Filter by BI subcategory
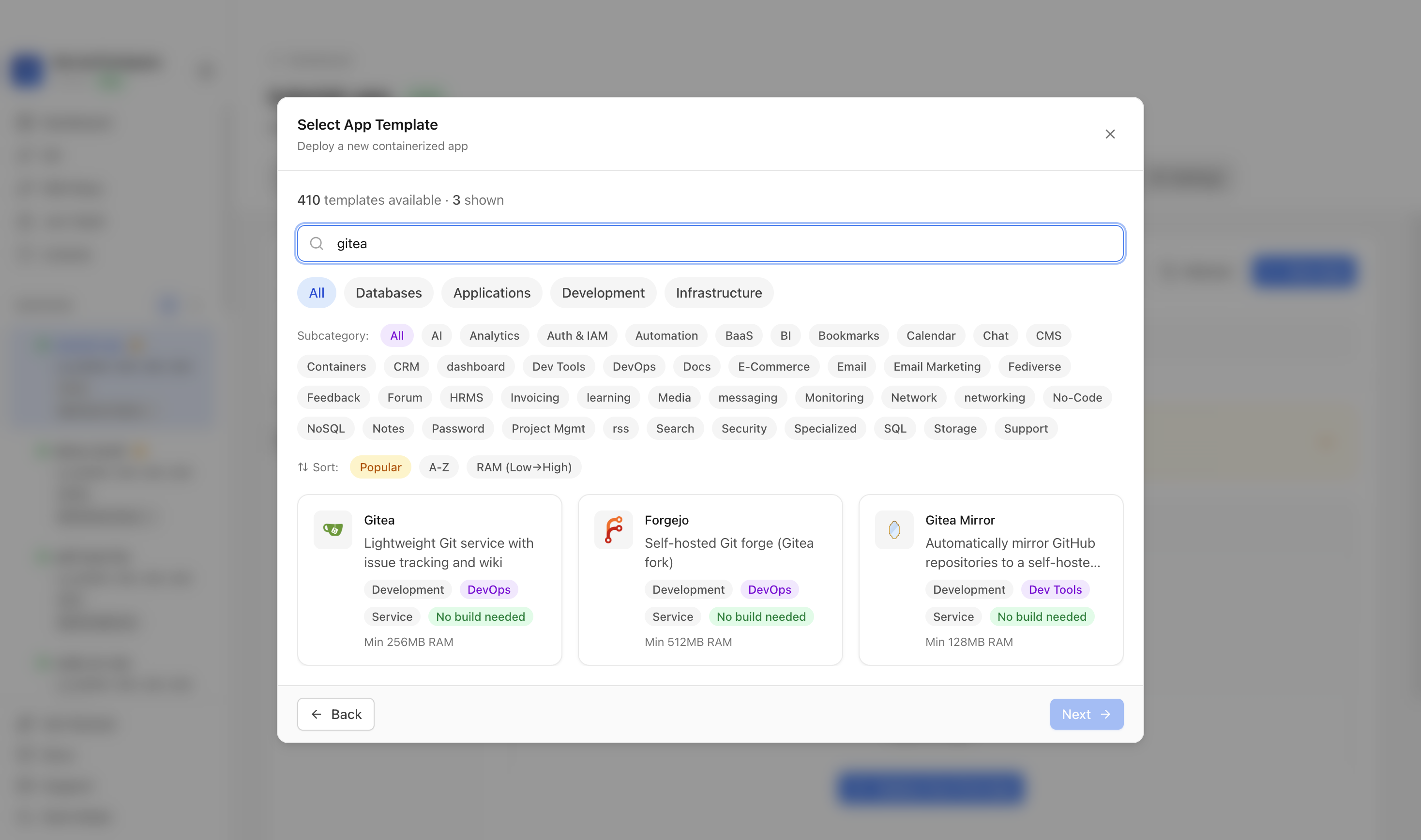Screen dimensions: 1421x840 785,336
